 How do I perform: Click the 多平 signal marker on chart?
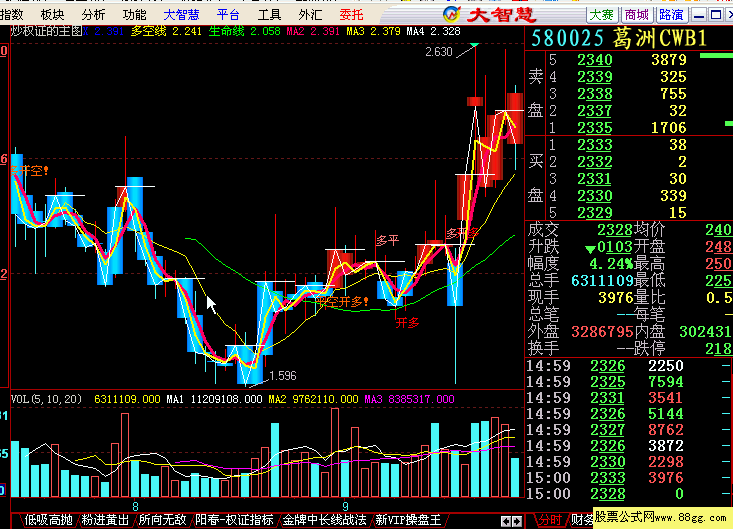[x=387, y=241]
